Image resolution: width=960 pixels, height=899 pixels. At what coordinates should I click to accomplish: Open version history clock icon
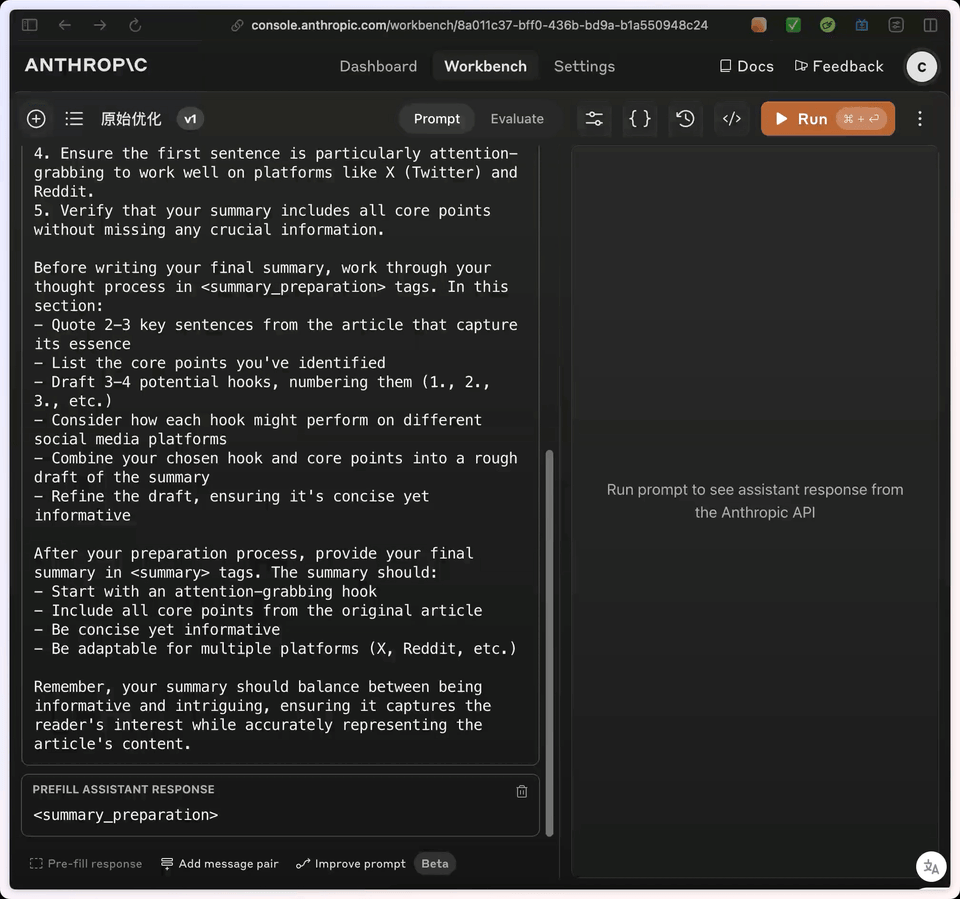pyautogui.click(x=685, y=119)
